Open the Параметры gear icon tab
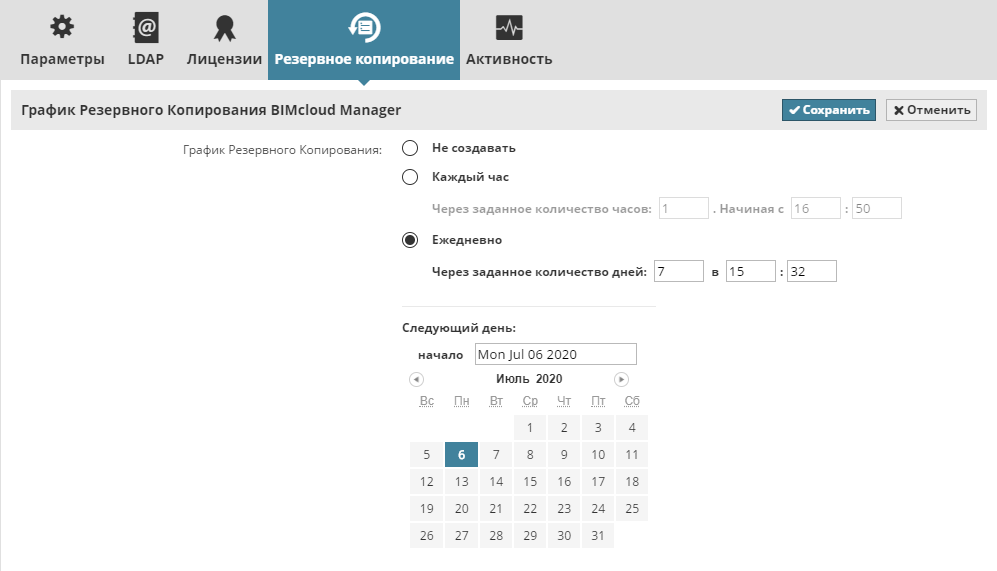 click(62, 28)
